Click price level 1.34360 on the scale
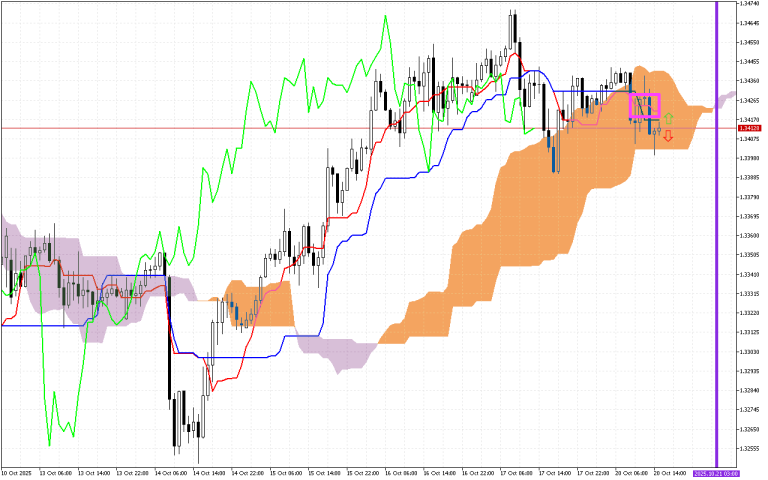The image size is (768, 480). click(750, 81)
